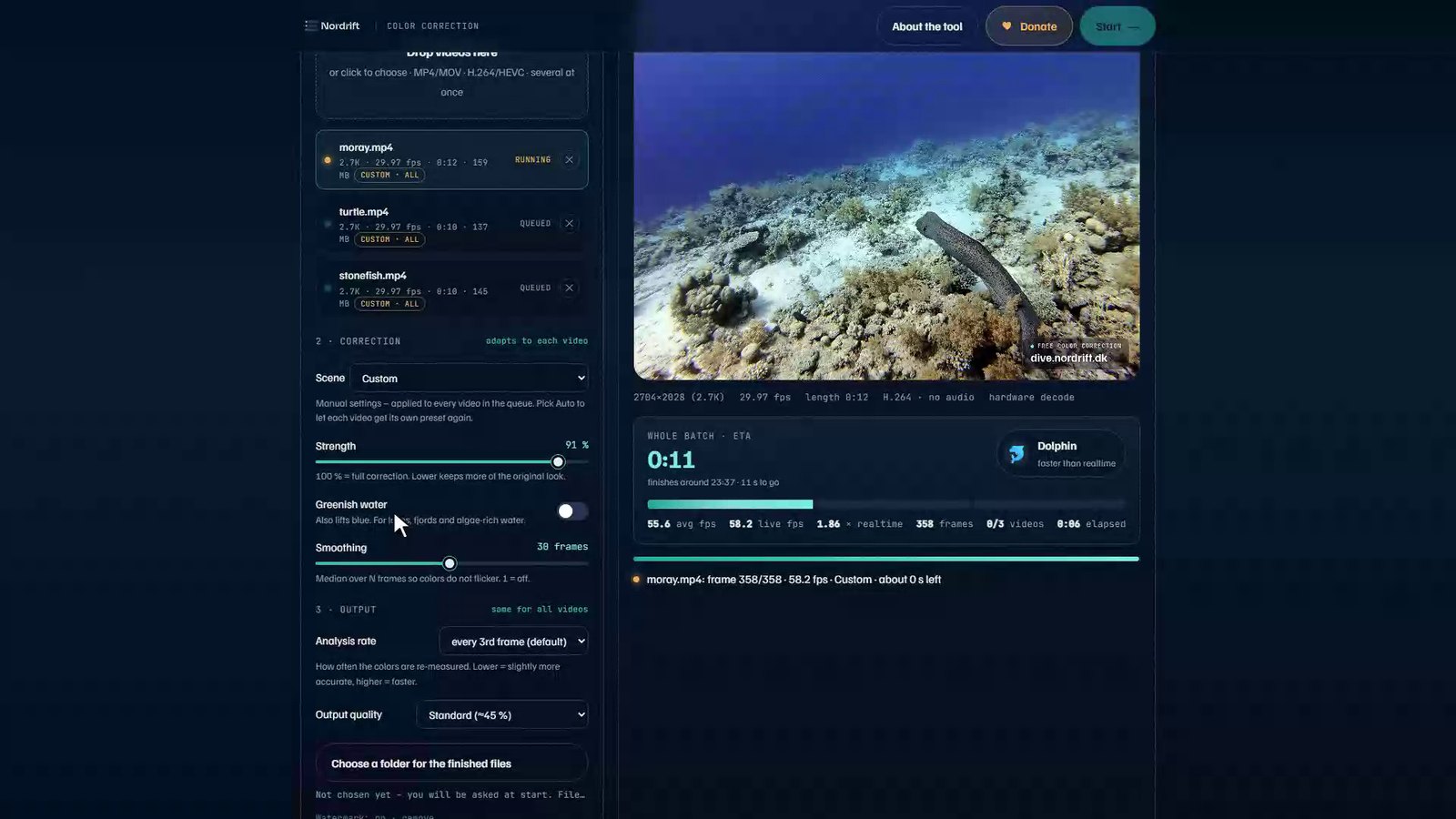This screenshot has height=819, width=1456.
Task: Click the orange dot beside the moray.mp4 log line
Action: (x=636, y=580)
